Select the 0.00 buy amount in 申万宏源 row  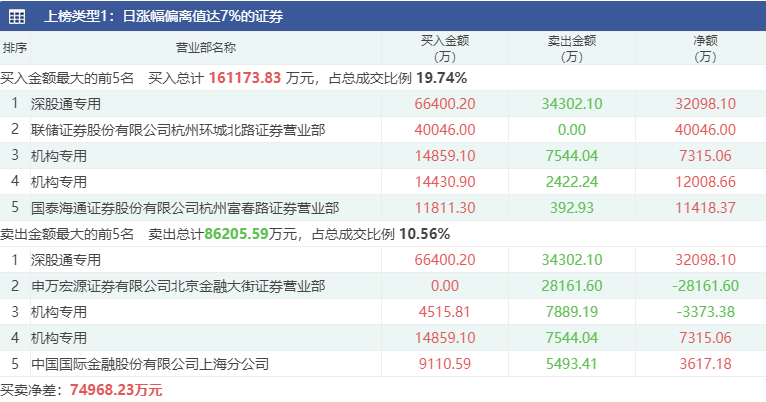point(445,286)
